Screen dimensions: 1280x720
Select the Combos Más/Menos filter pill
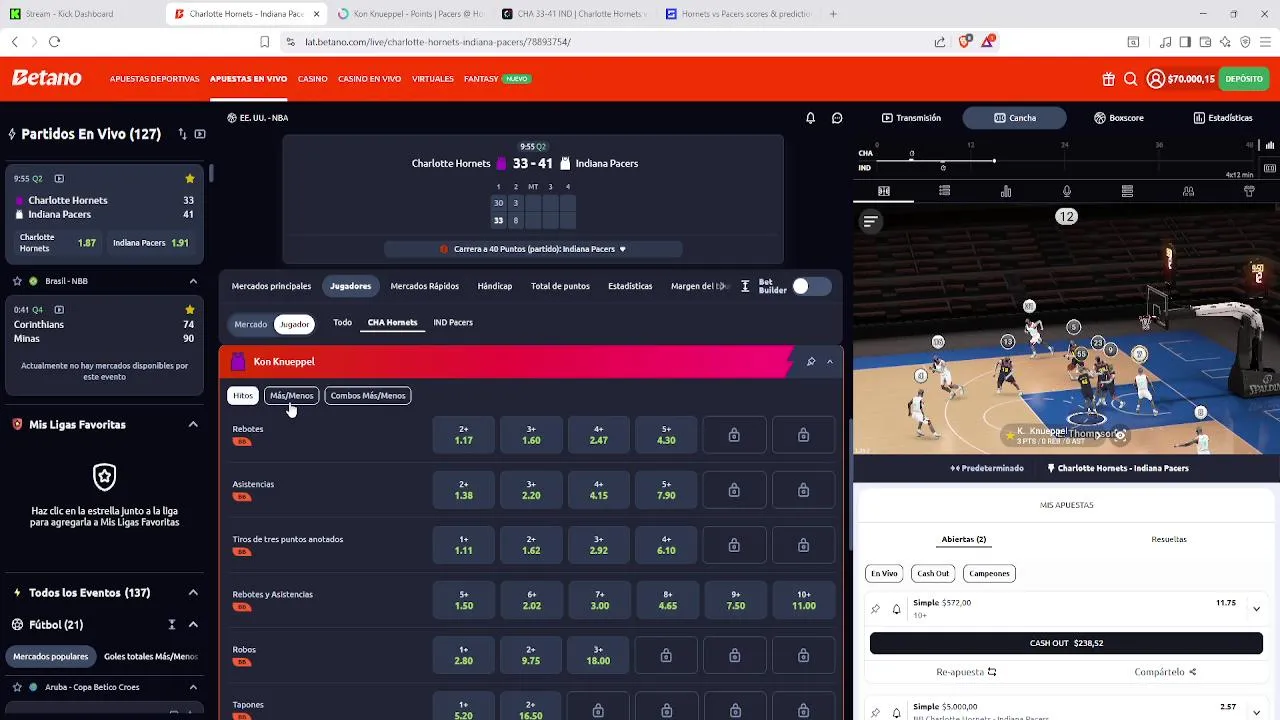(368, 395)
